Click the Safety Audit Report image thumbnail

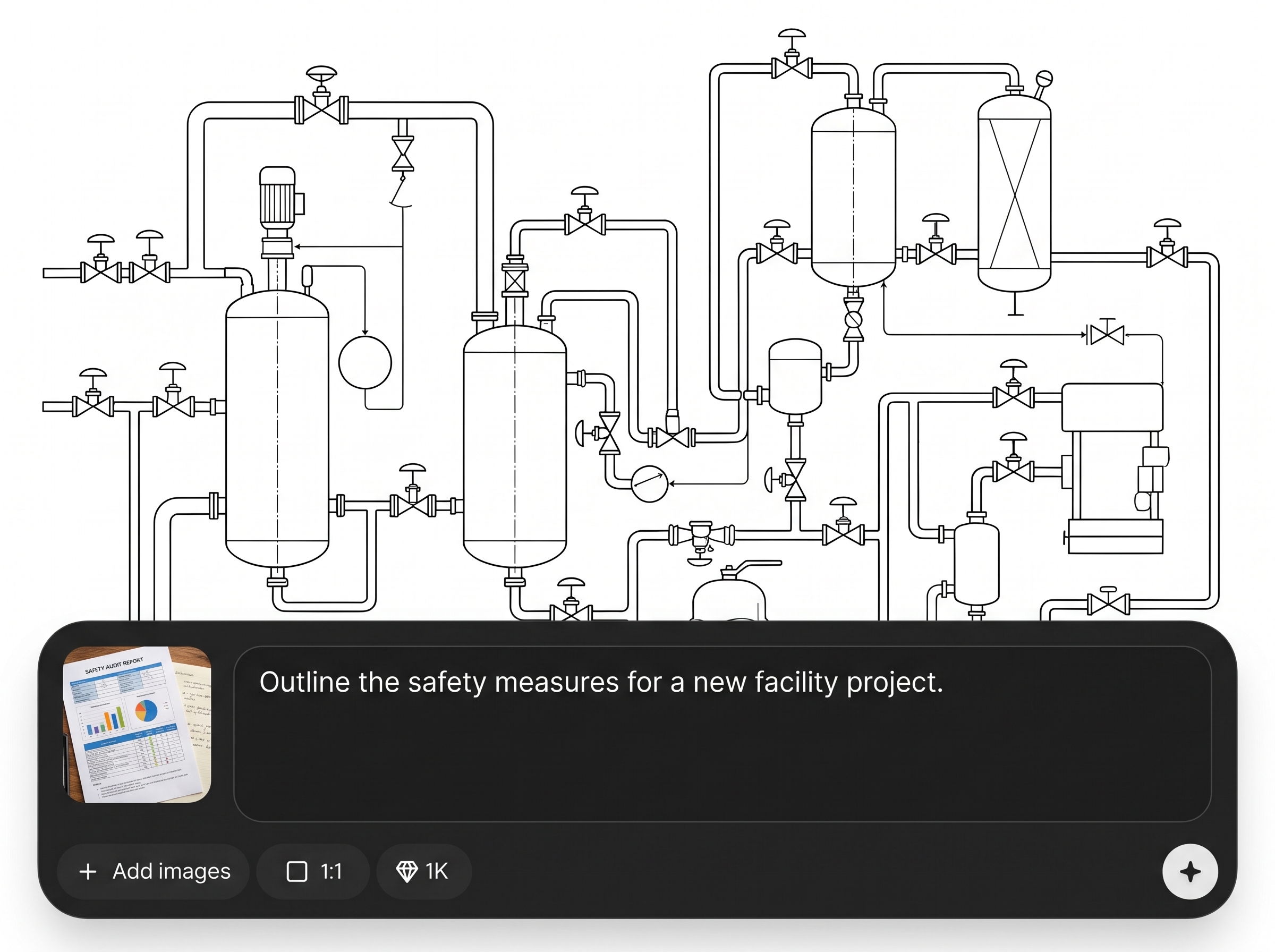pos(137,725)
